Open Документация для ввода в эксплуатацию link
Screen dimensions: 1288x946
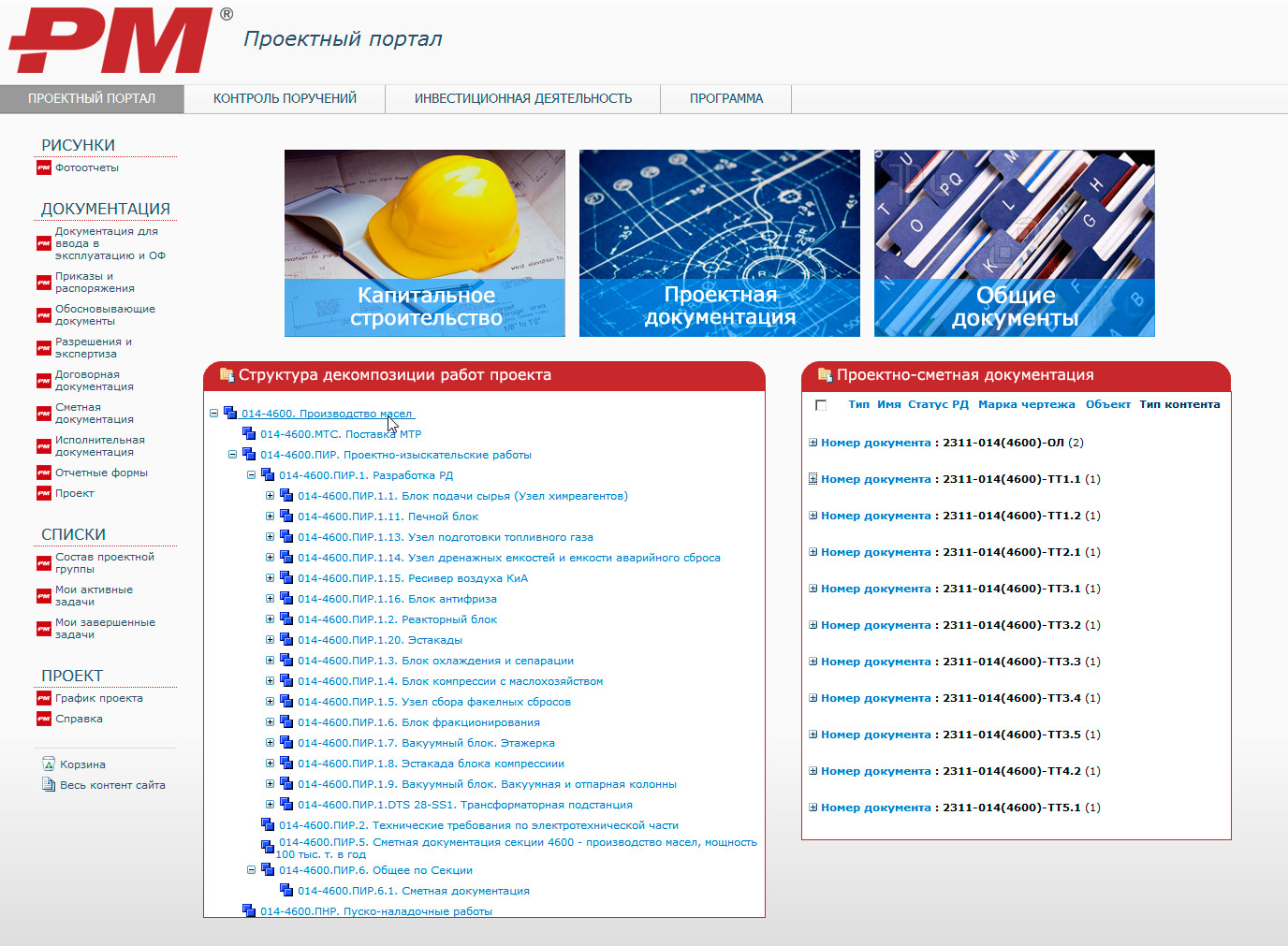tap(110, 243)
